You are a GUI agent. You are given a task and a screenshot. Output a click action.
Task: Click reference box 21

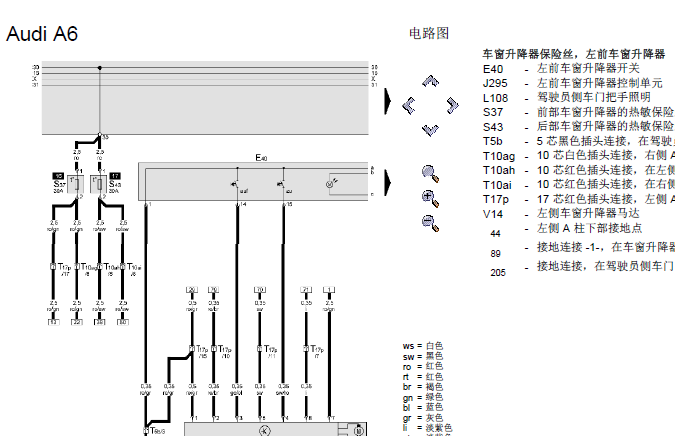[306, 290]
